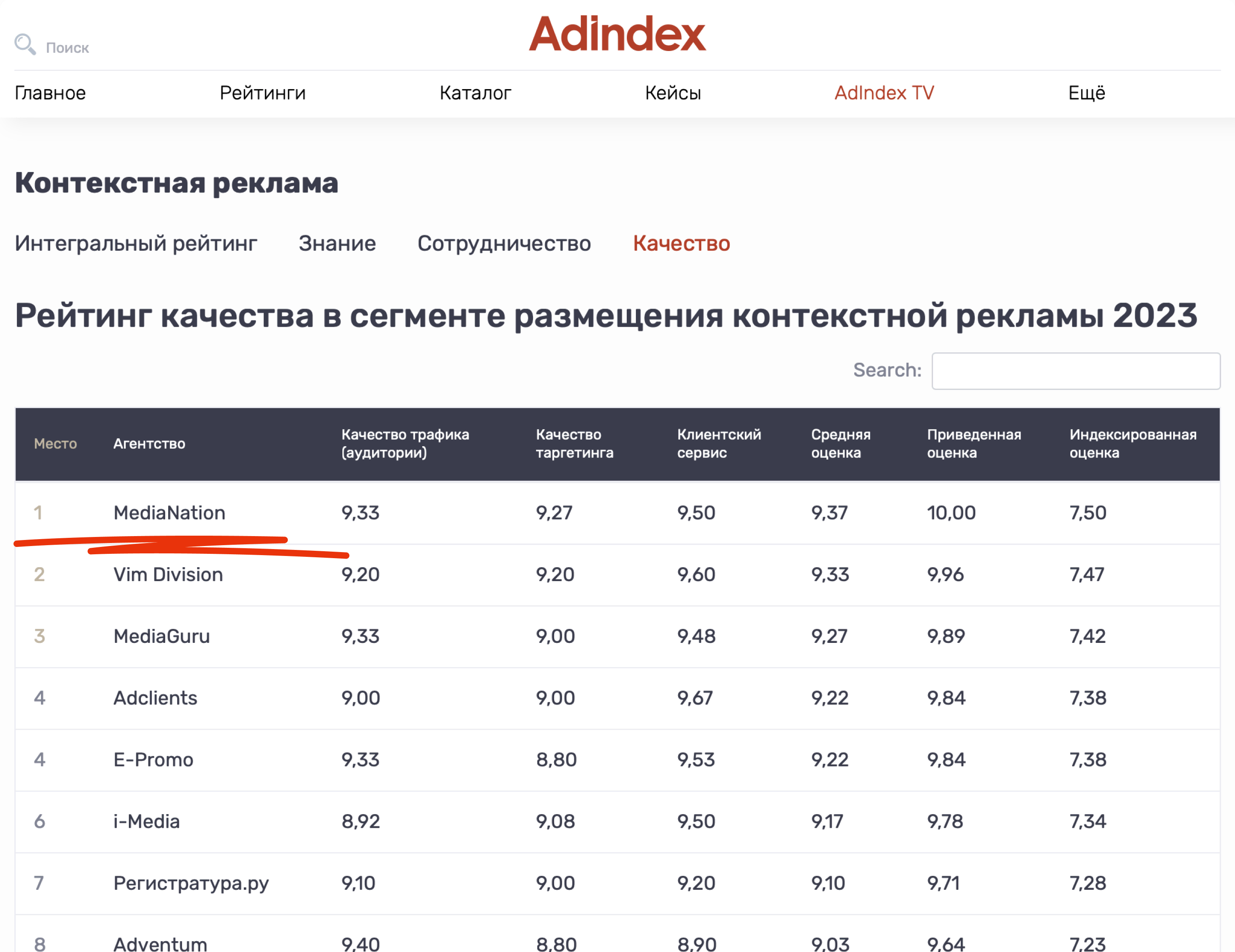
Task: Sort by Агентство column header
Action: [x=149, y=444]
